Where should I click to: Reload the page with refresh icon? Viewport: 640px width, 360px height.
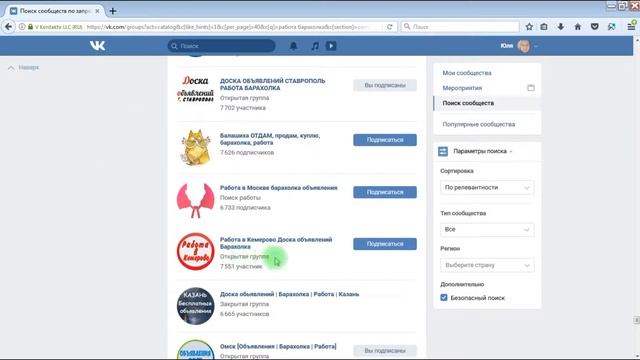tap(390, 27)
